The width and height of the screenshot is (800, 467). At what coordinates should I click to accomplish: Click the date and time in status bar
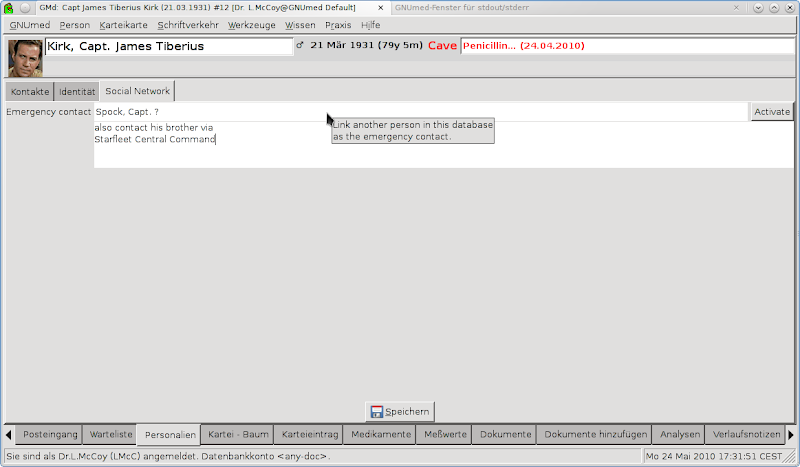pyautogui.click(x=714, y=456)
